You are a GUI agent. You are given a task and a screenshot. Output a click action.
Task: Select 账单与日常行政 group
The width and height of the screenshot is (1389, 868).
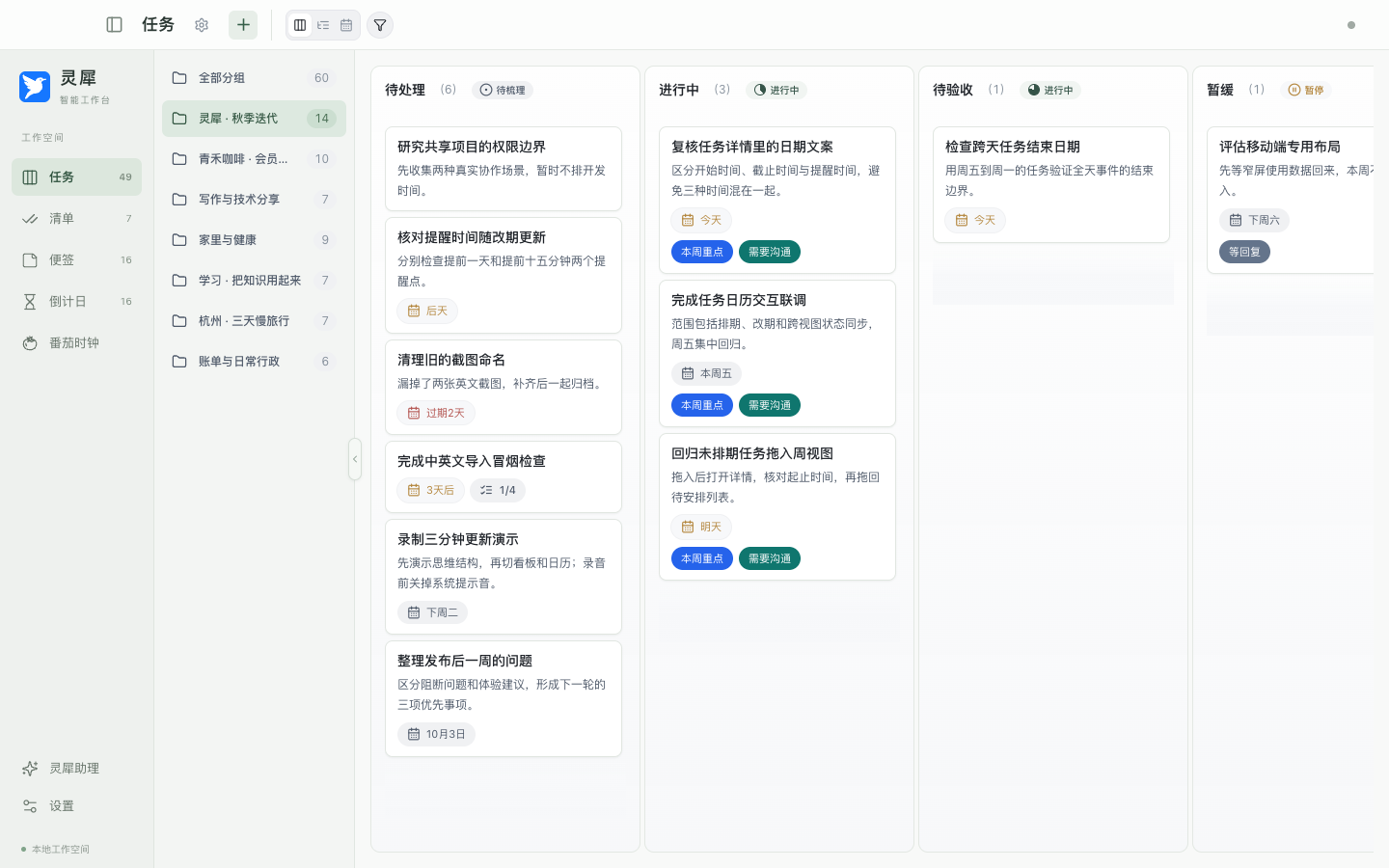[x=254, y=361]
